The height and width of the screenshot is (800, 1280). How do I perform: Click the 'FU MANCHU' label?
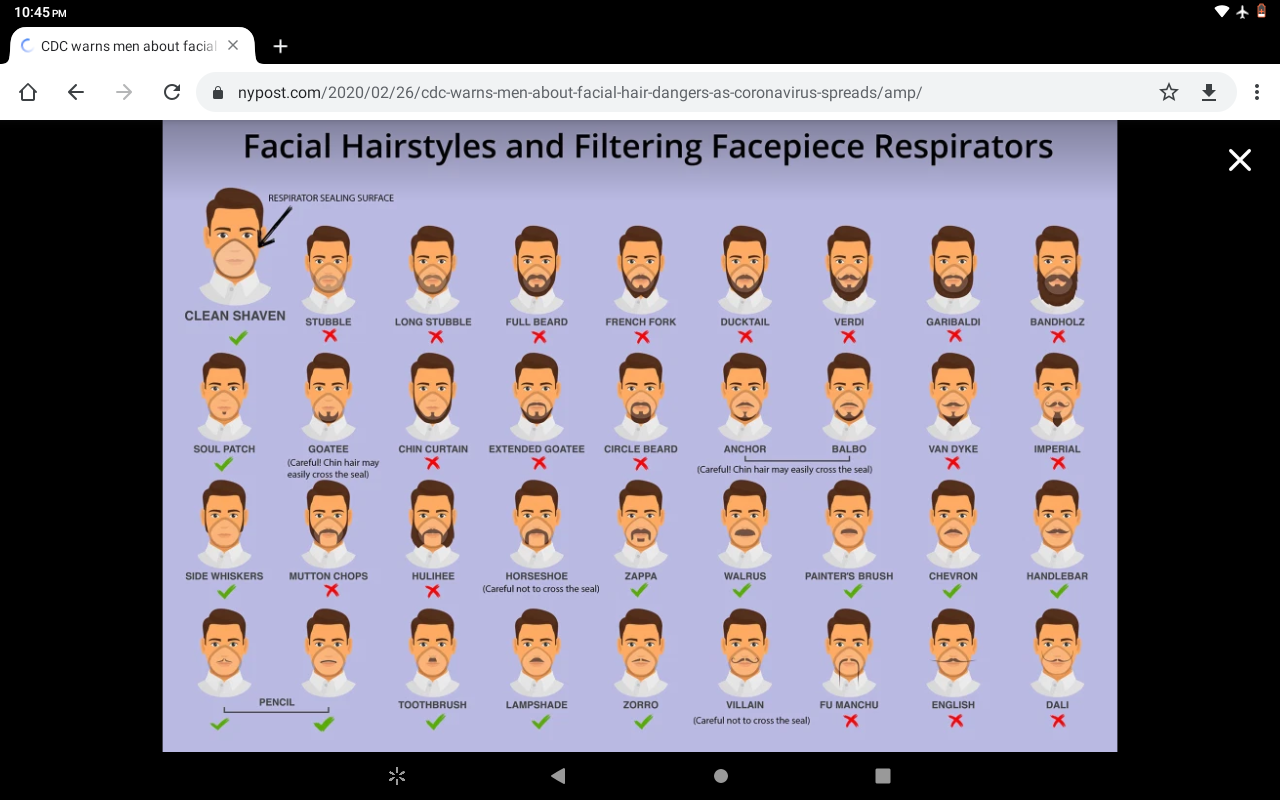[849, 705]
